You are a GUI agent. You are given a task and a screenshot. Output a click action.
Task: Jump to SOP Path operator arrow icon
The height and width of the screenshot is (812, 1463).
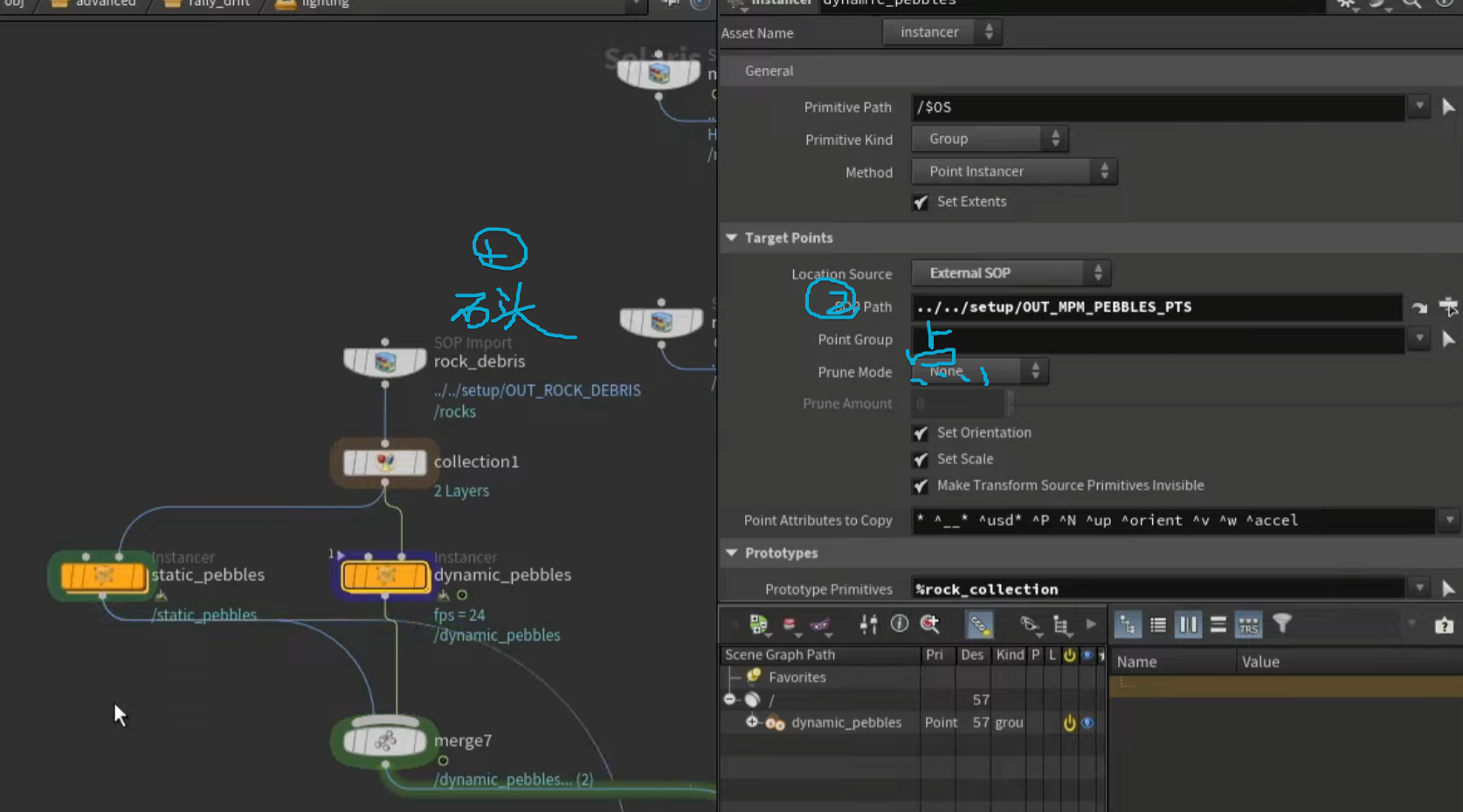point(1419,307)
